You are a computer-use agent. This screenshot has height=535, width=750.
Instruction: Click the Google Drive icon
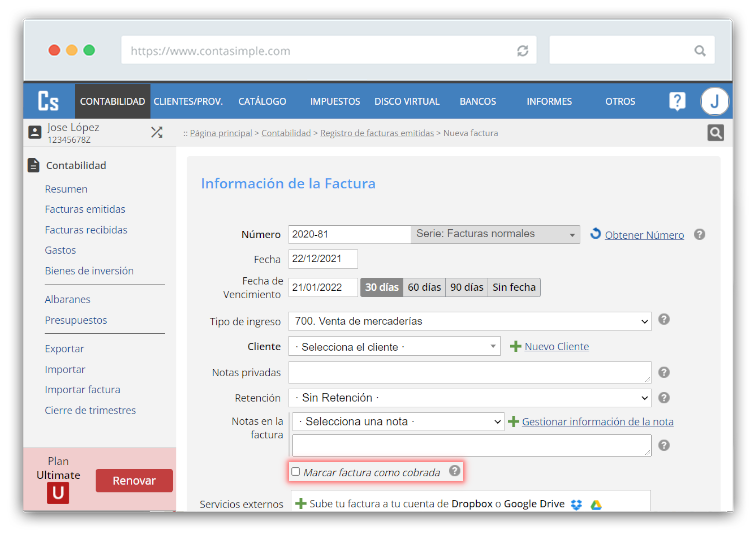coord(595,504)
